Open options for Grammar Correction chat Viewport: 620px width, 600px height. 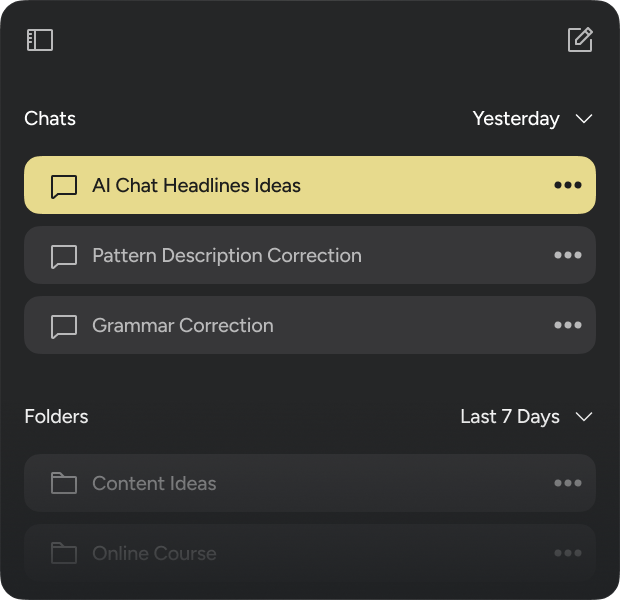[567, 325]
